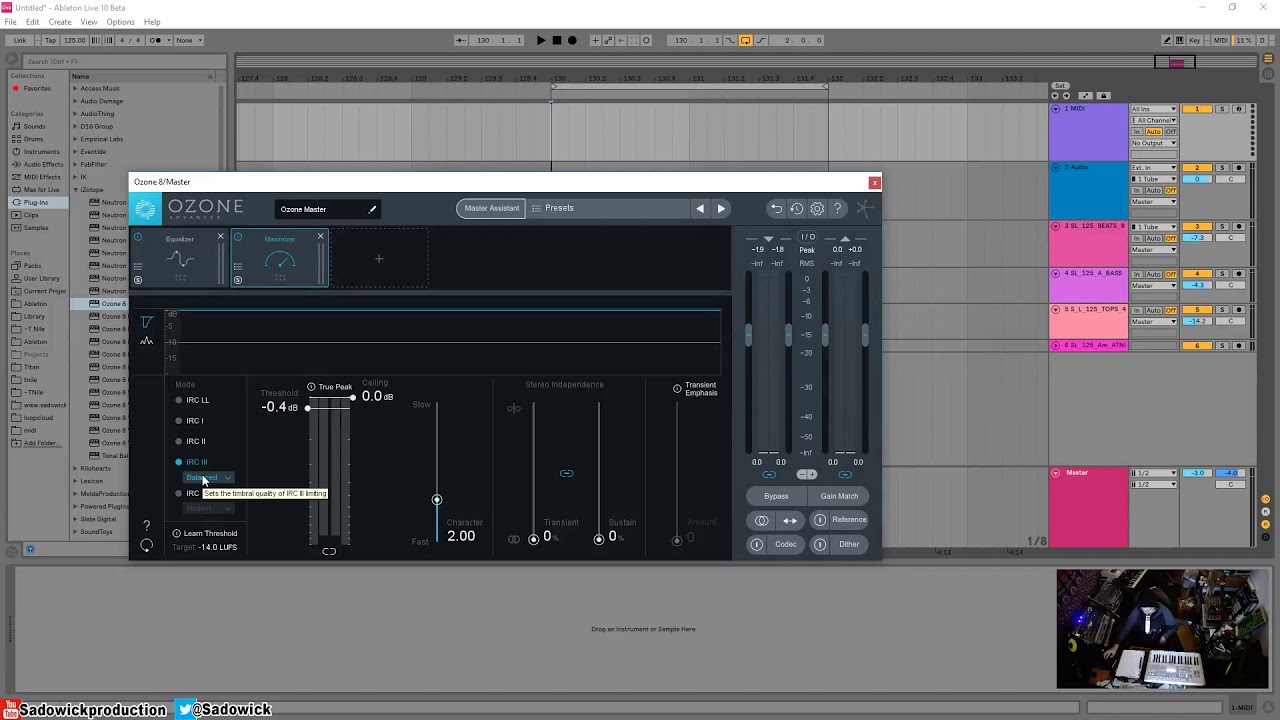Open quantization None dropdown in Ableton toolbar

click(x=188, y=40)
